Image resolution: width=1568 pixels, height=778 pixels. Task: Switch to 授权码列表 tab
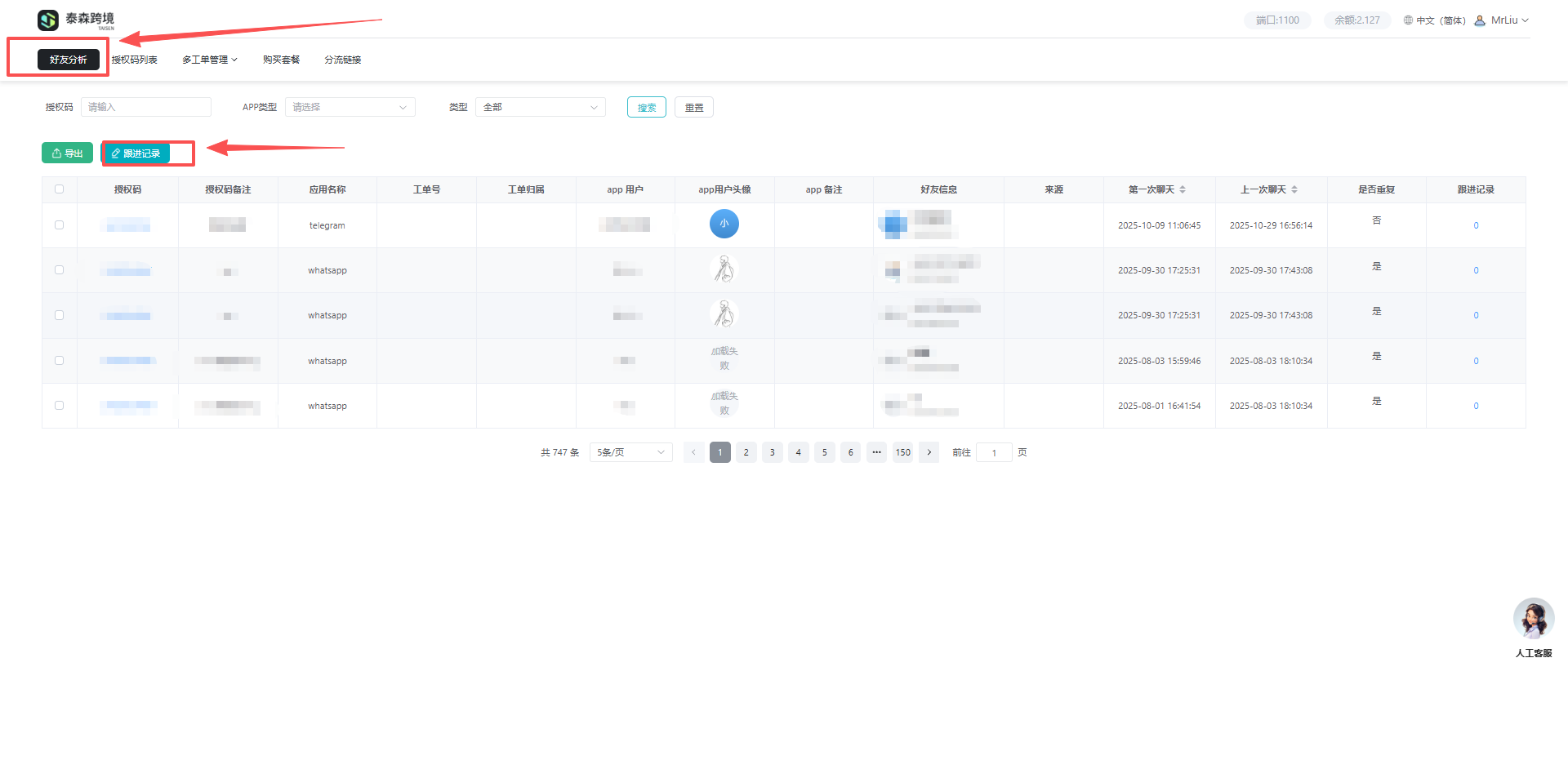[x=135, y=60]
